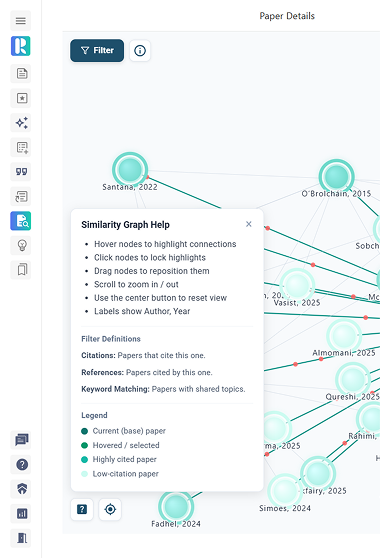Click the 'Similarity Graph Help' heading
Image resolution: width=380 pixels, height=558 pixels.
pyautogui.click(x=125, y=225)
